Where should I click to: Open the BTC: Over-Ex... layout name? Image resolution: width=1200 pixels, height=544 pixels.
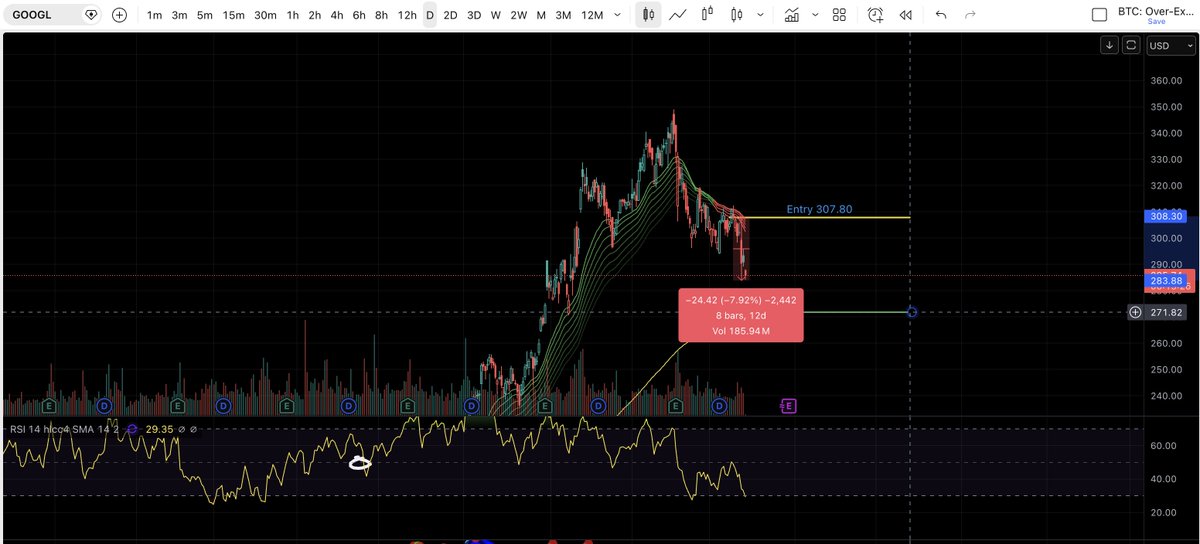pos(1156,10)
